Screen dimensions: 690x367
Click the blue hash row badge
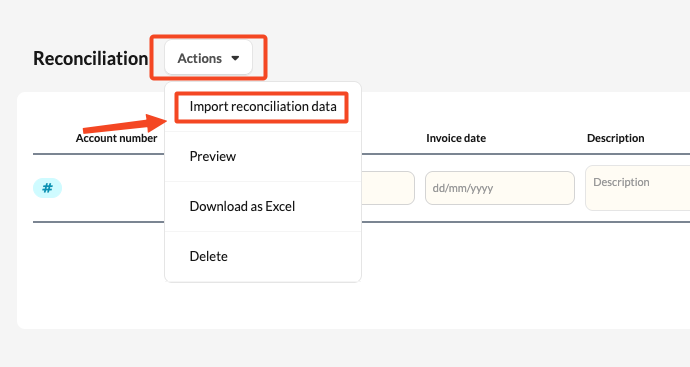coord(48,188)
